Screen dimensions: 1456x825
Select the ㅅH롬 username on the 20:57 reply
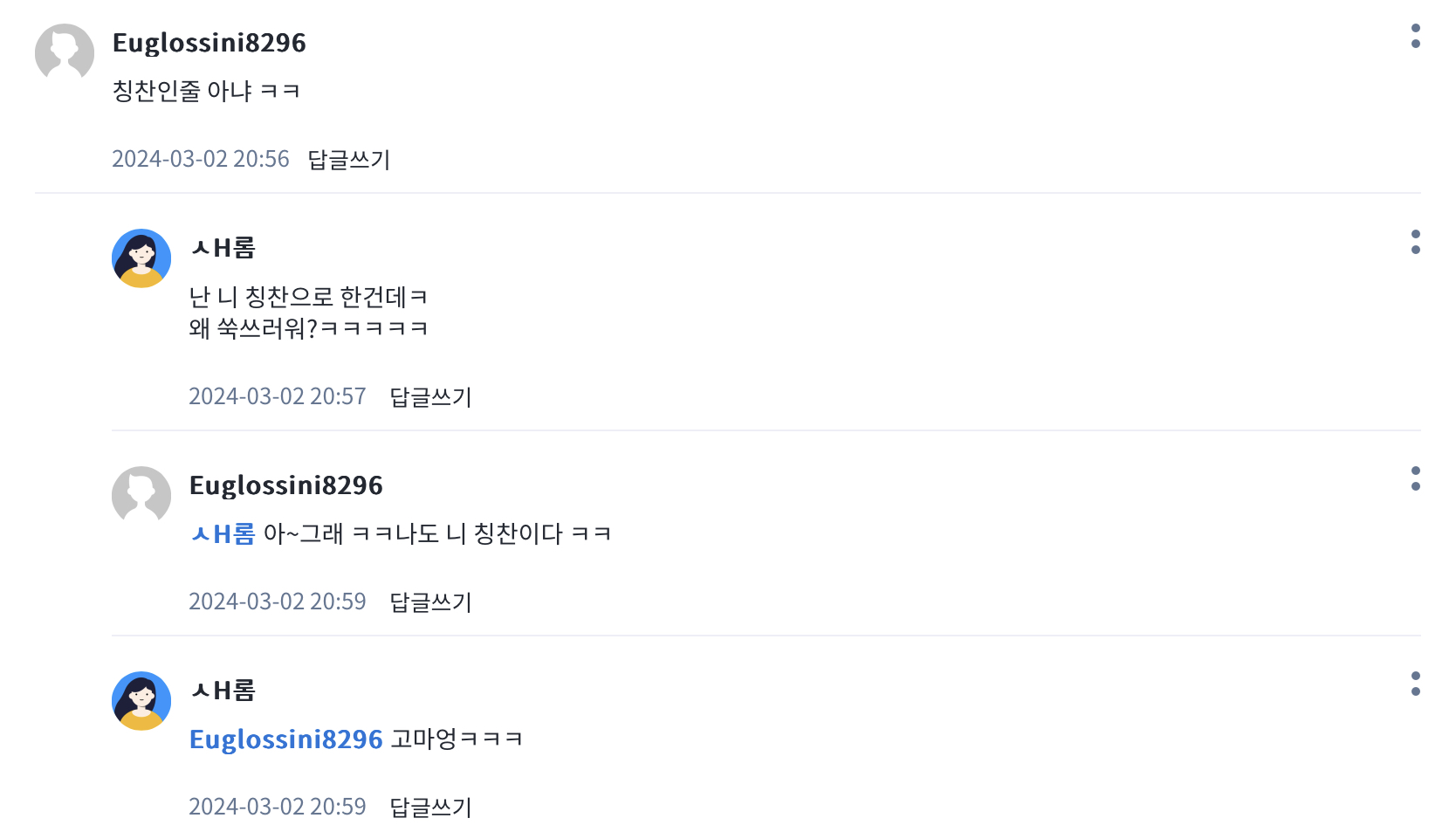(x=223, y=249)
